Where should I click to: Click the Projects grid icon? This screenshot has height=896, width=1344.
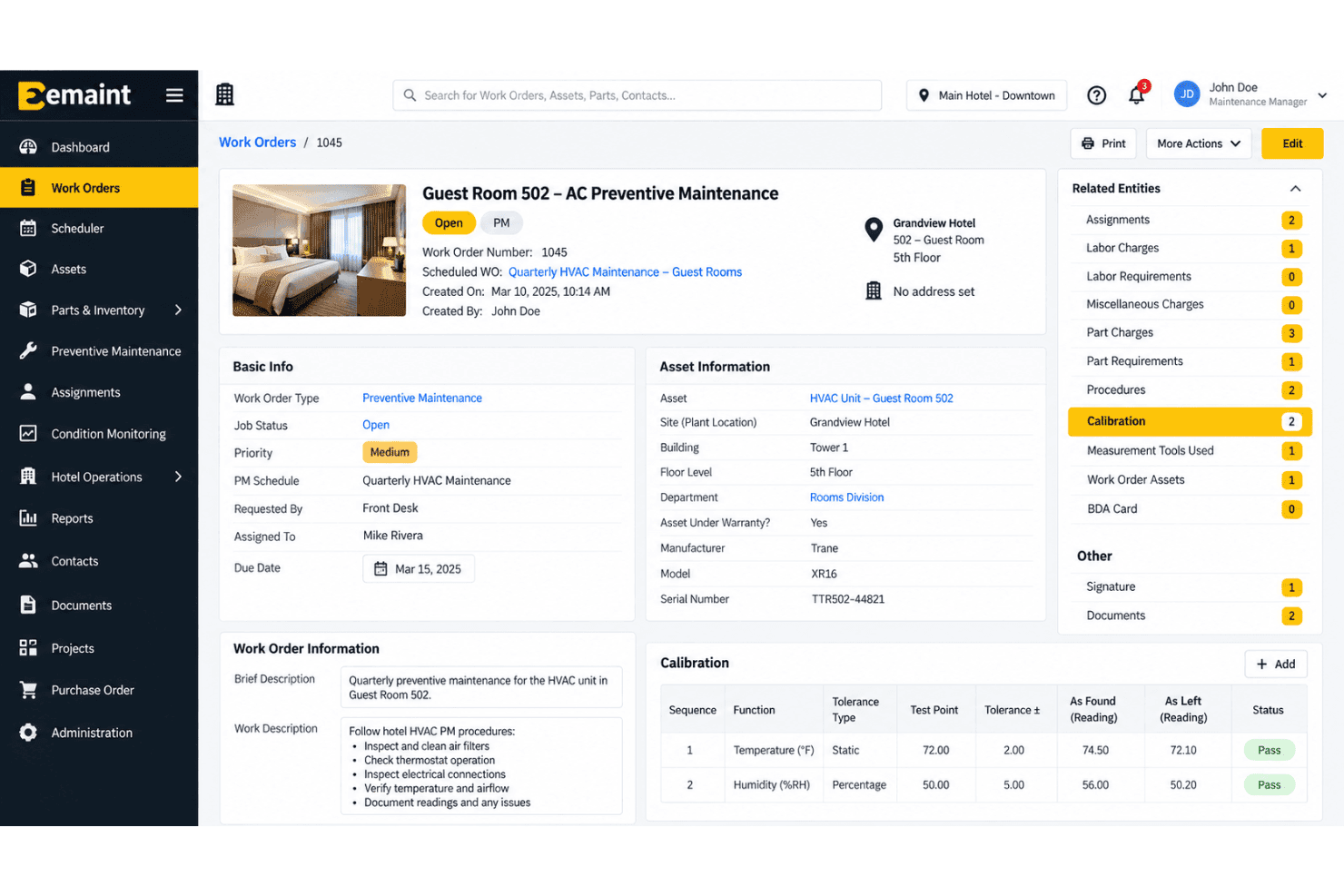point(28,648)
